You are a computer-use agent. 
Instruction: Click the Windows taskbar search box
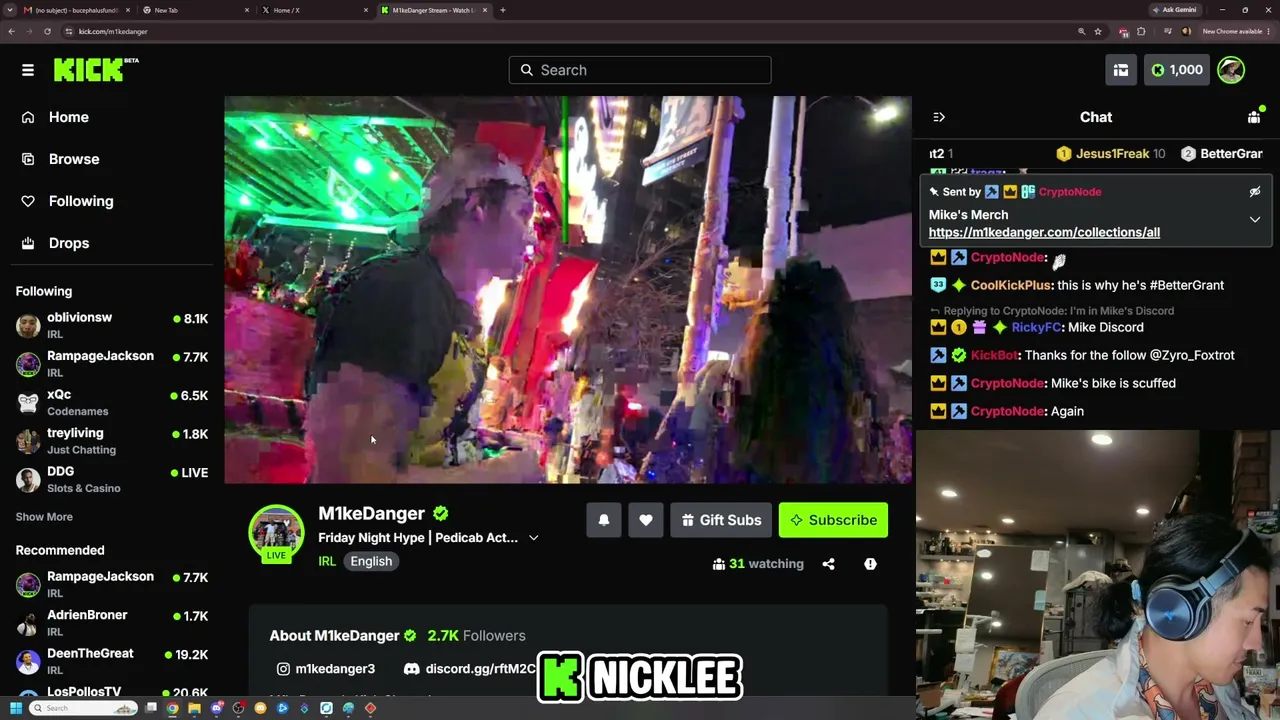[84, 708]
